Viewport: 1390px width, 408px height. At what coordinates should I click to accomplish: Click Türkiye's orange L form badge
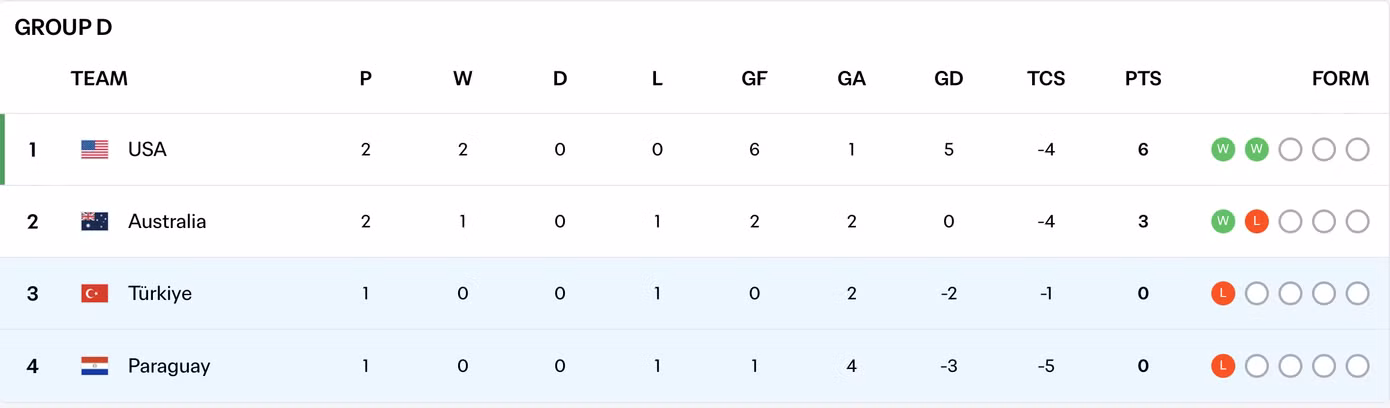[x=1223, y=293]
